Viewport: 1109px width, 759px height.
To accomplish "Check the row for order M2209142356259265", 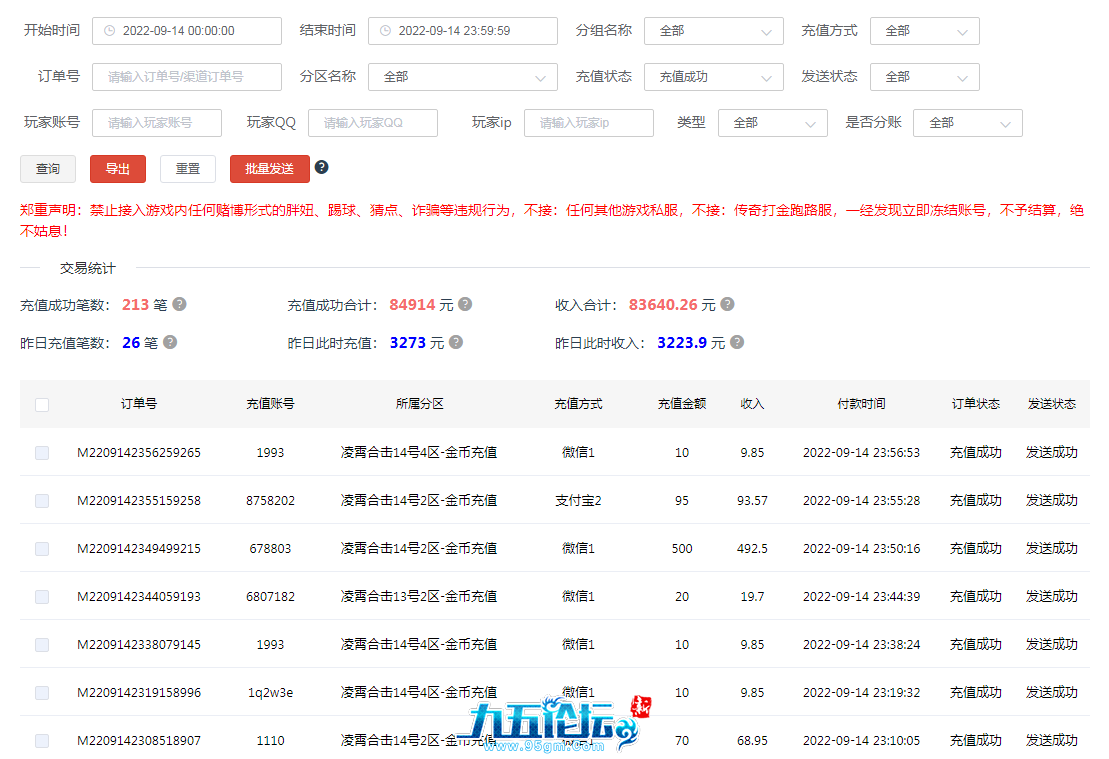I will tap(42, 453).
